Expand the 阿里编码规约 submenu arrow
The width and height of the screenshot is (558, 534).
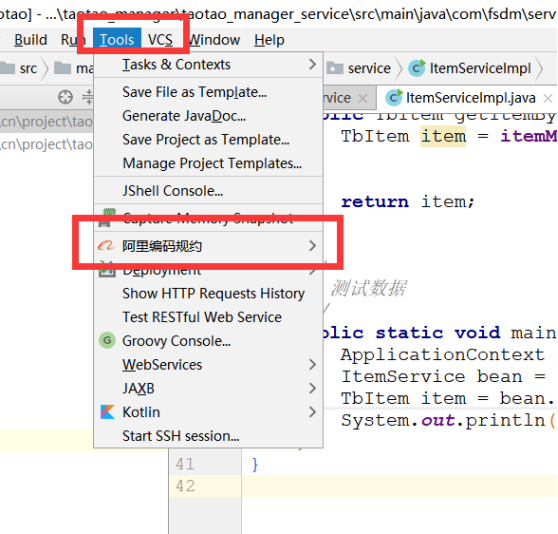(312, 246)
